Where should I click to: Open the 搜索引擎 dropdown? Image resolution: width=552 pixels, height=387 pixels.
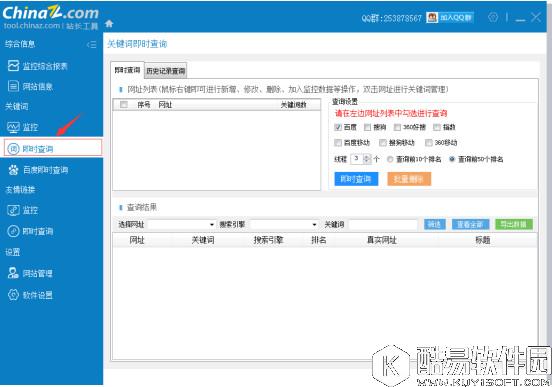click(x=284, y=224)
